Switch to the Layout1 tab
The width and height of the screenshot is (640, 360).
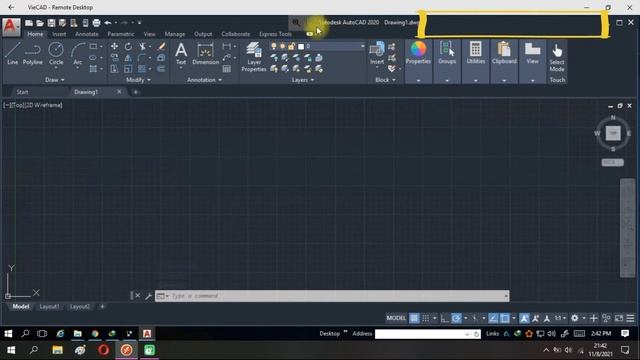[x=49, y=307]
